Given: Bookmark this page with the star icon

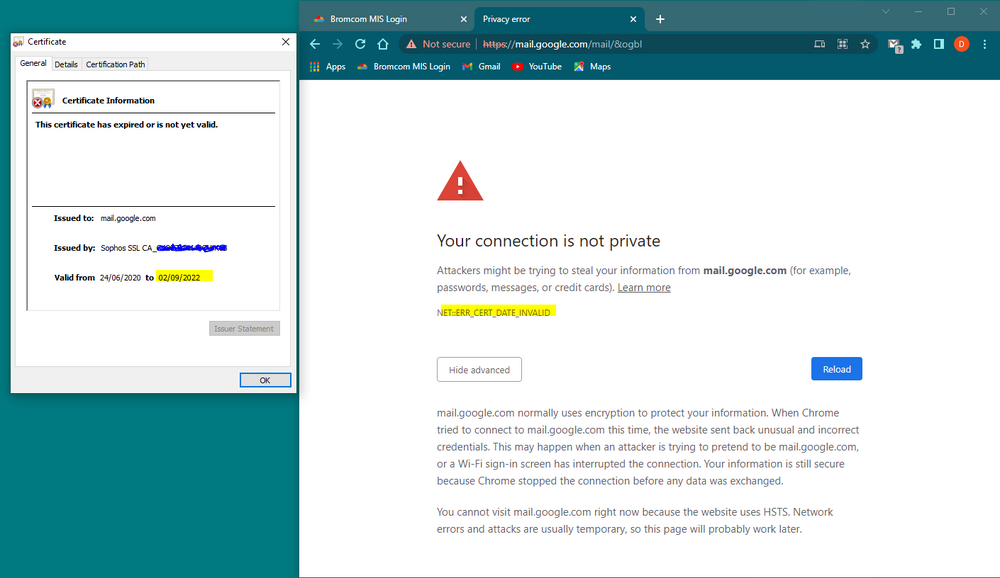Looking at the screenshot, I should point(865,44).
